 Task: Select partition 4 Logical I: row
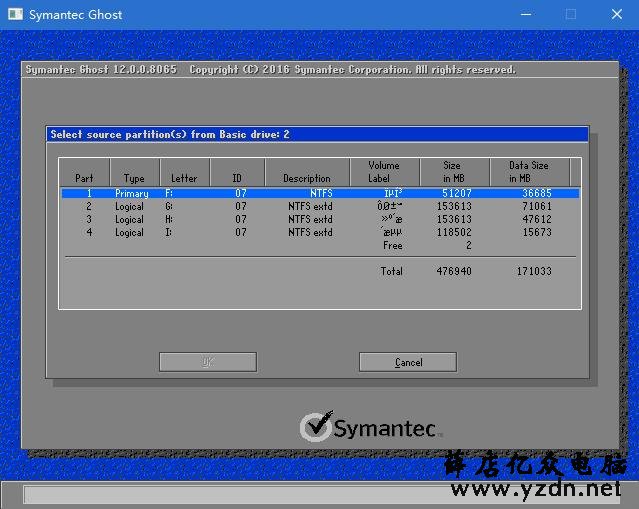click(x=320, y=232)
